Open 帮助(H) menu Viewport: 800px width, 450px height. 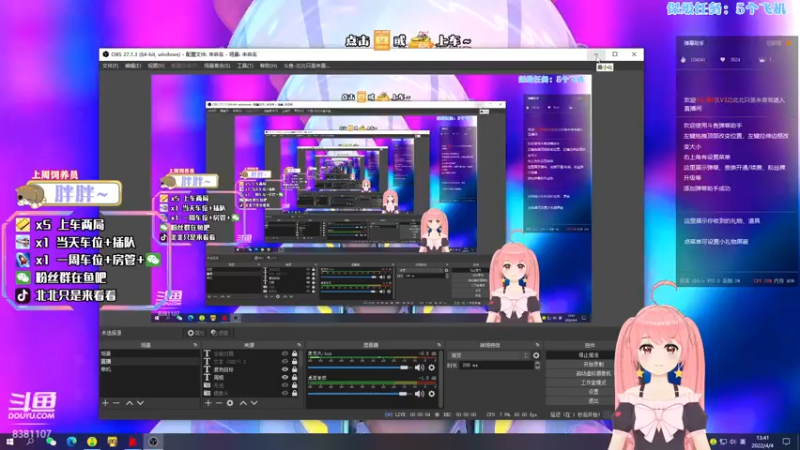tap(268, 66)
